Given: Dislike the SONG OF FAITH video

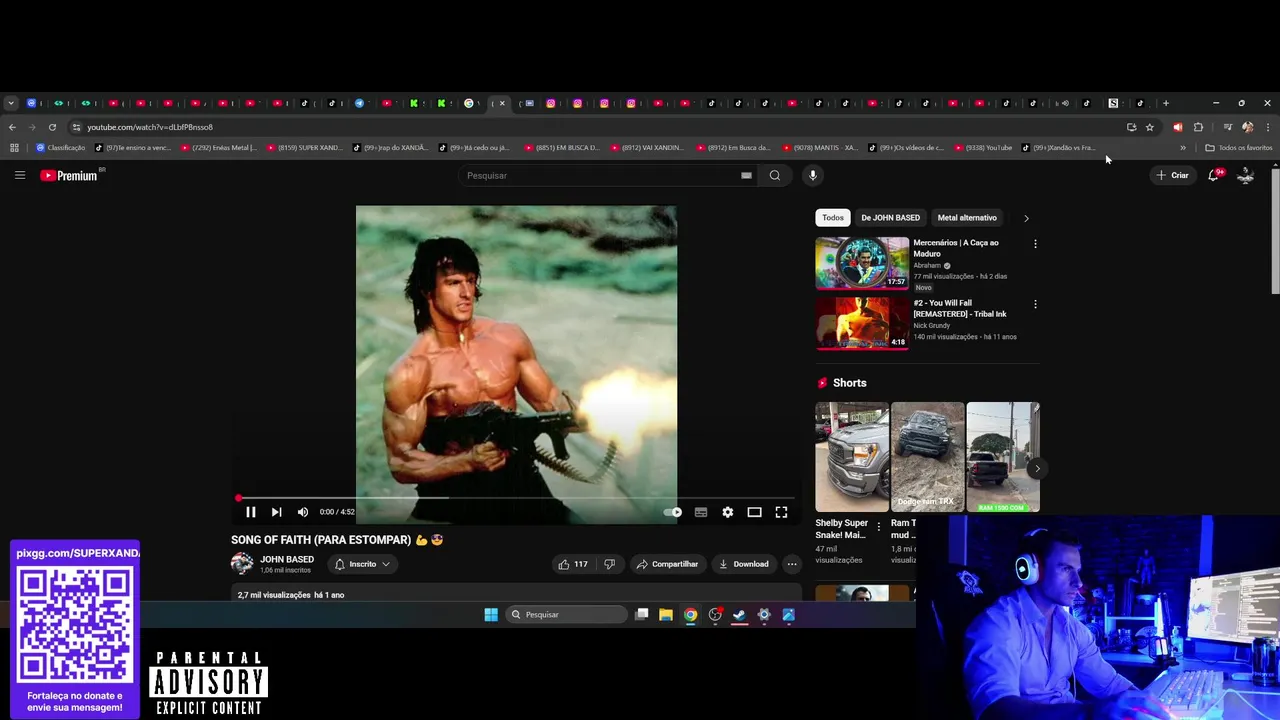Looking at the screenshot, I should coord(609,564).
